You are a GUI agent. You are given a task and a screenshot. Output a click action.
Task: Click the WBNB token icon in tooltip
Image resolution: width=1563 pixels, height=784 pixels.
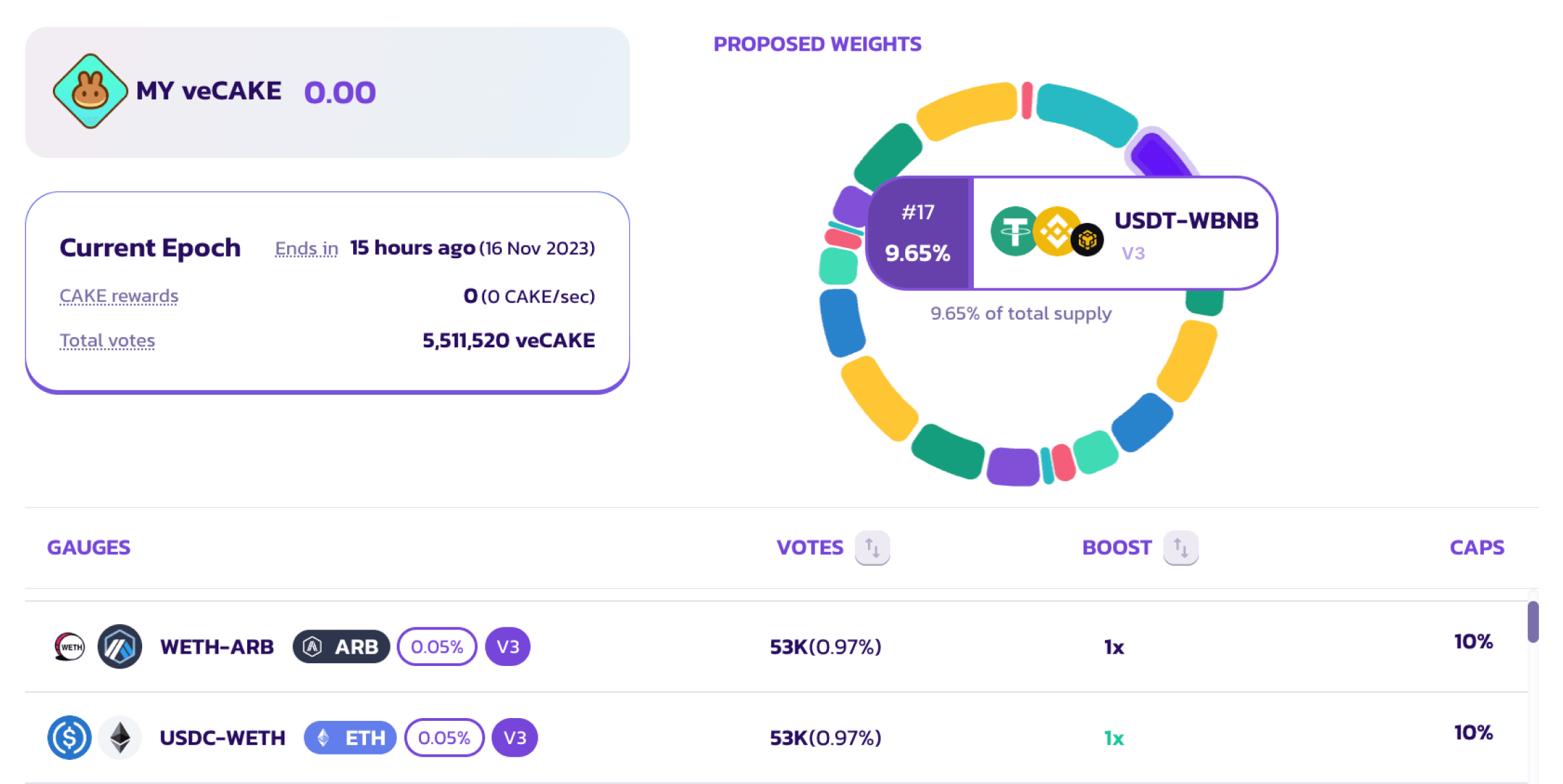1056,231
